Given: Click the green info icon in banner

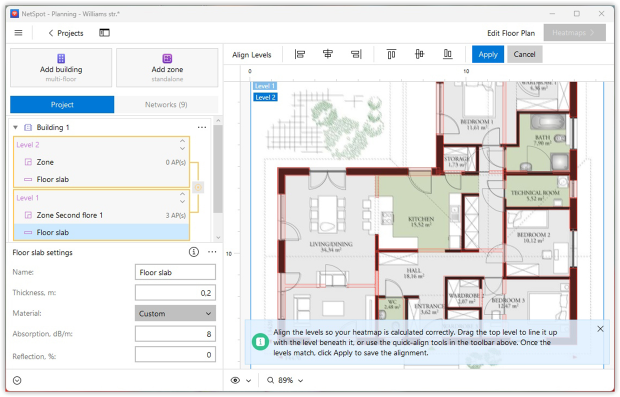Looking at the screenshot, I should click(261, 342).
